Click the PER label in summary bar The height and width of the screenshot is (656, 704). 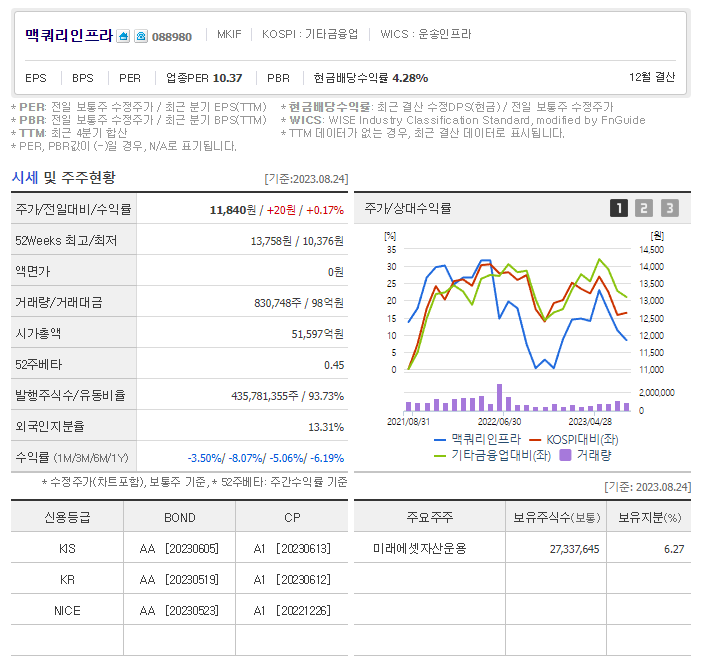(130, 78)
